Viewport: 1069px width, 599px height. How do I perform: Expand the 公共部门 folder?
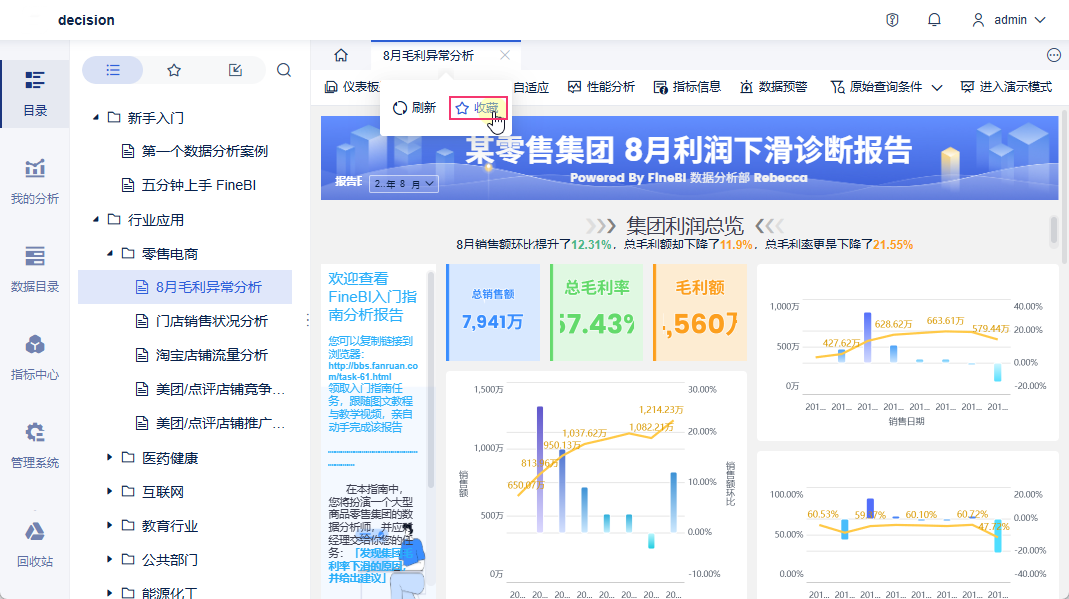(x=110, y=559)
